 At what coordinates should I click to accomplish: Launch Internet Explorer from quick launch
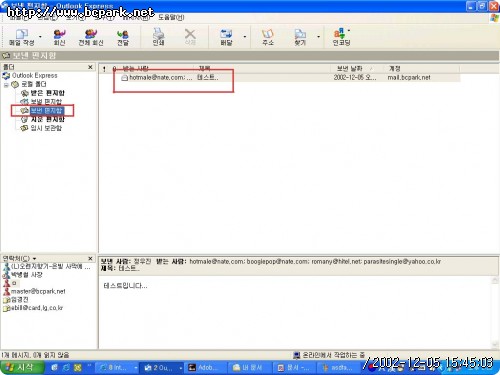coord(66,368)
